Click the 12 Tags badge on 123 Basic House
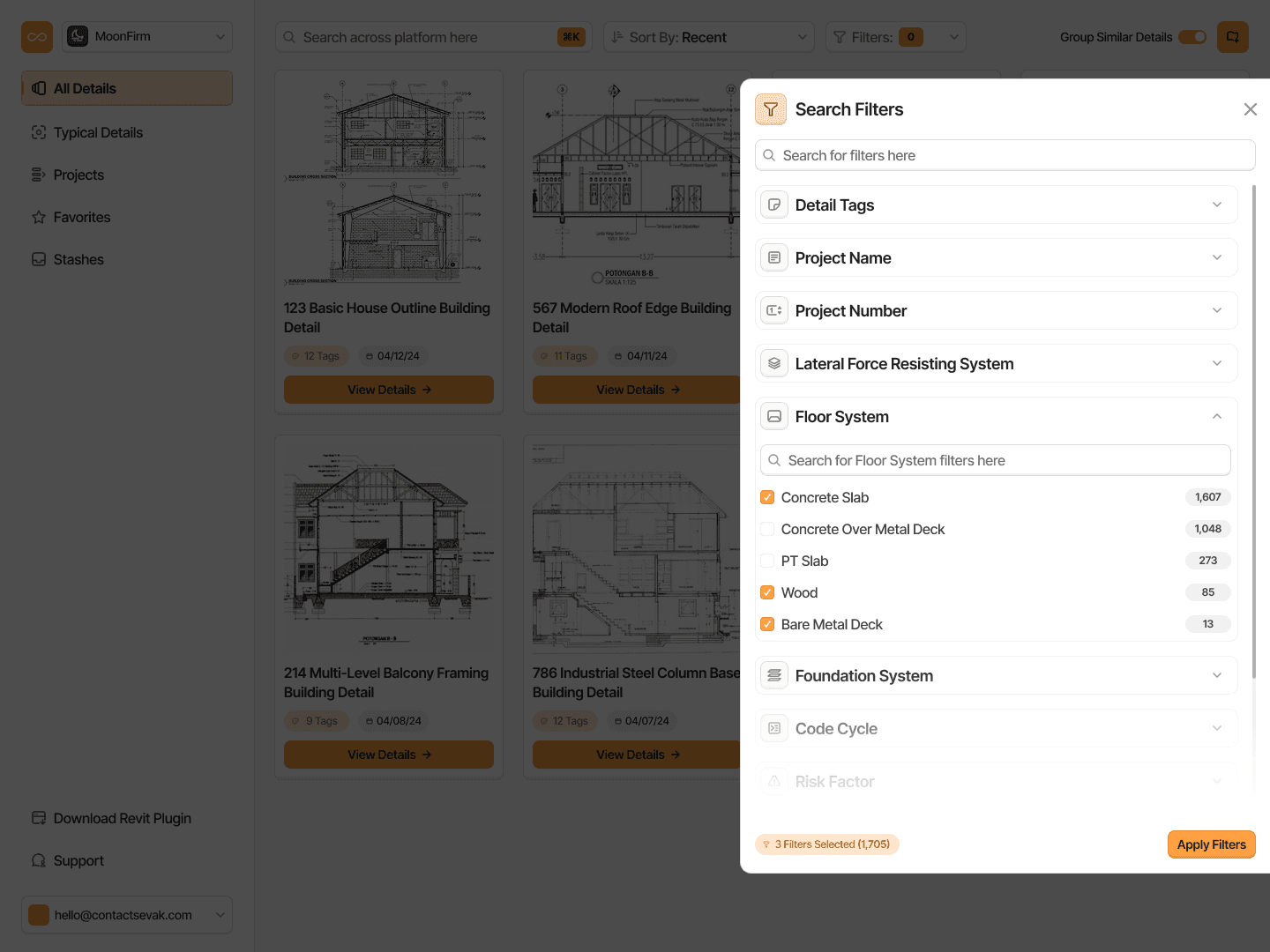 [x=317, y=356]
